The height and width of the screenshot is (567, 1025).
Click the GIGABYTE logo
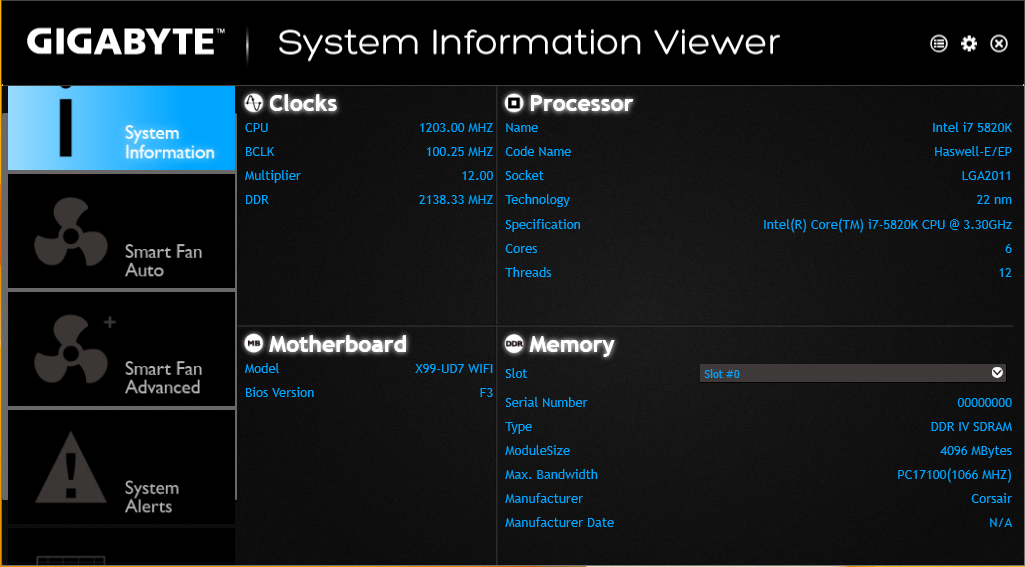126,42
